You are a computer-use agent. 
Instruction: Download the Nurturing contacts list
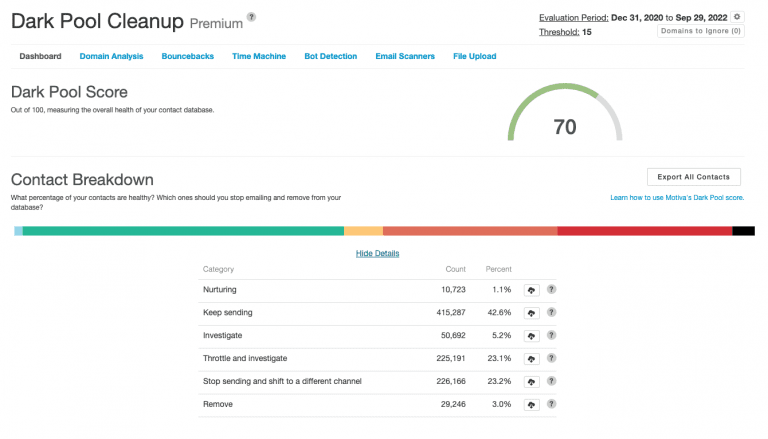pos(531,289)
